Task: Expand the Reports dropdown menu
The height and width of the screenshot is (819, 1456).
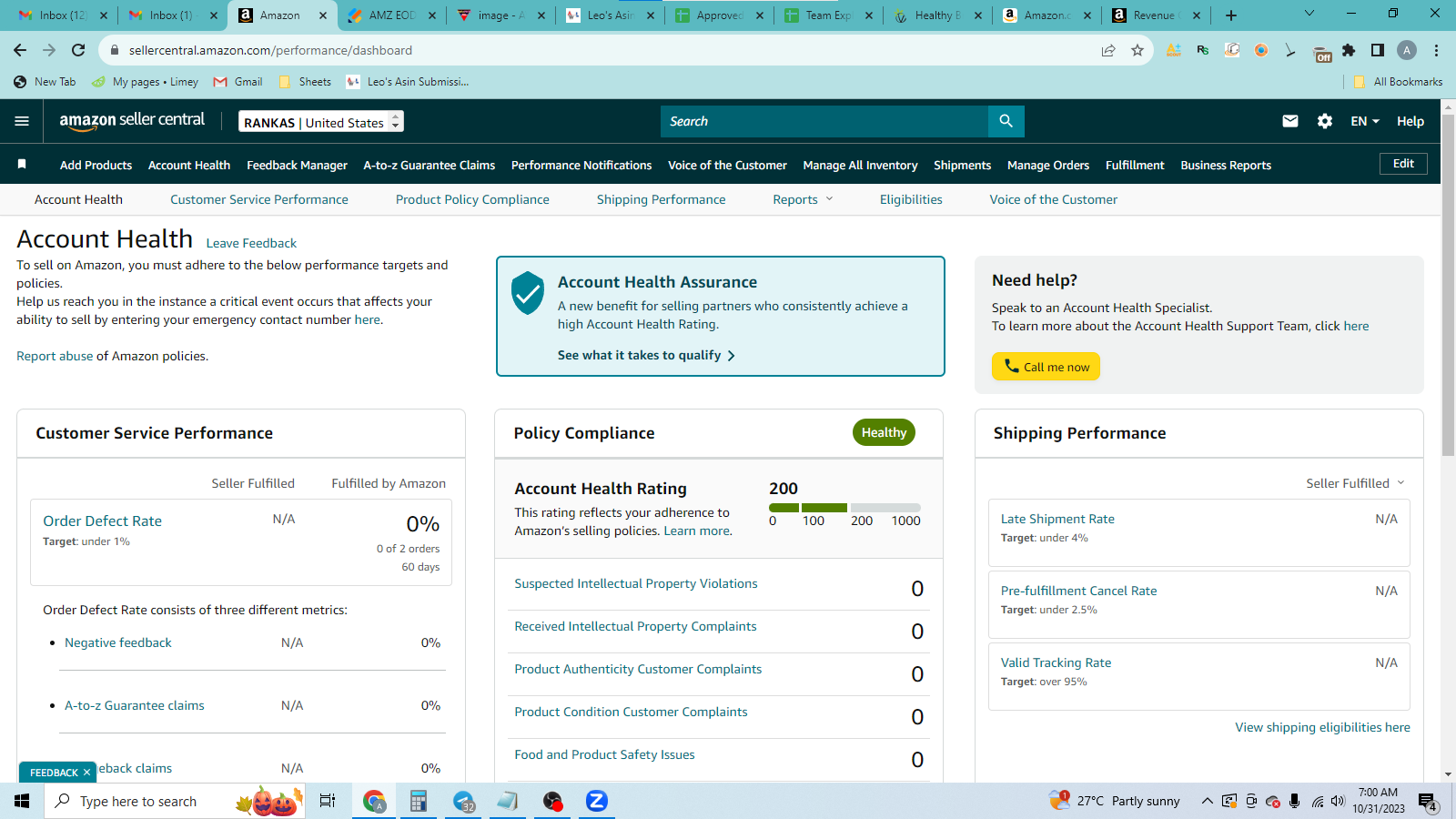Action: [803, 199]
